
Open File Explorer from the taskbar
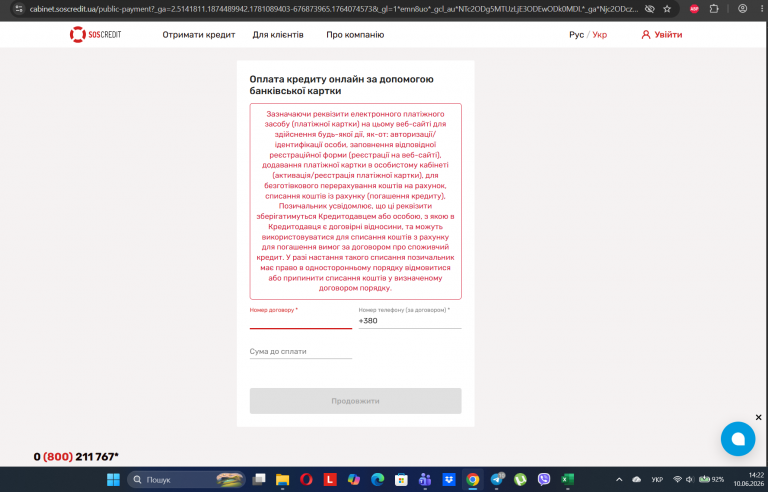pyautogui.click(x=283, y=479)
